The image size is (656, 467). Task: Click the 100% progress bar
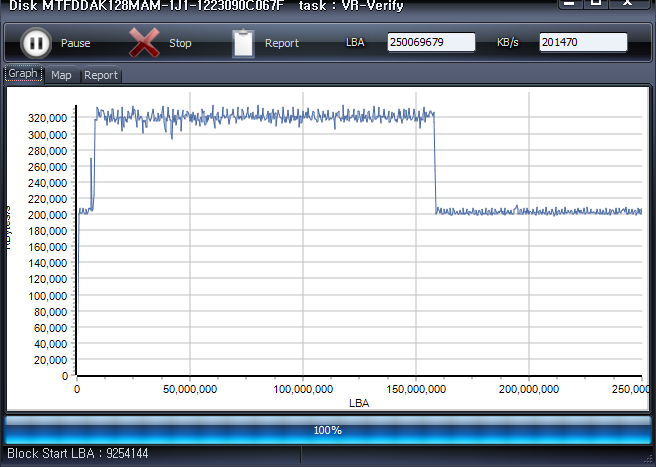click(328, 430)
